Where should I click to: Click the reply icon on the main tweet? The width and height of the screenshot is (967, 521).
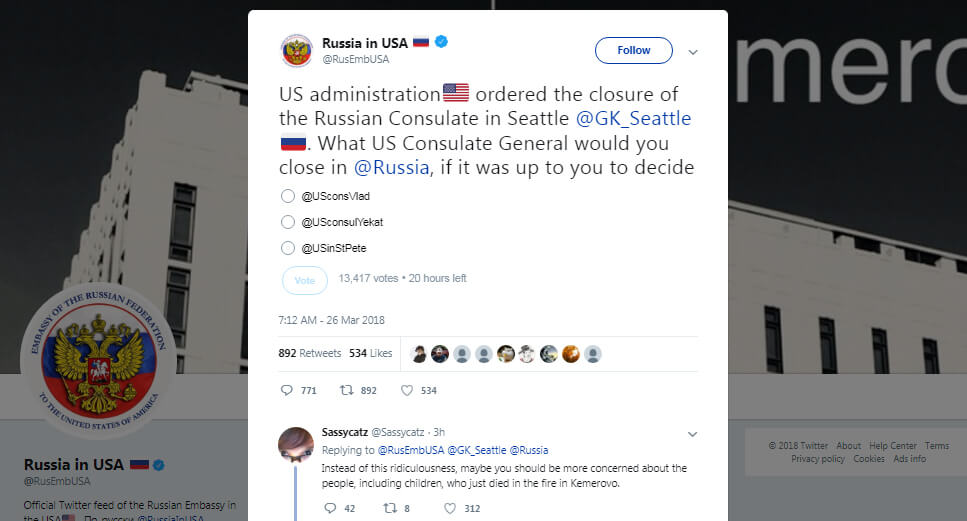pos(286,390)
